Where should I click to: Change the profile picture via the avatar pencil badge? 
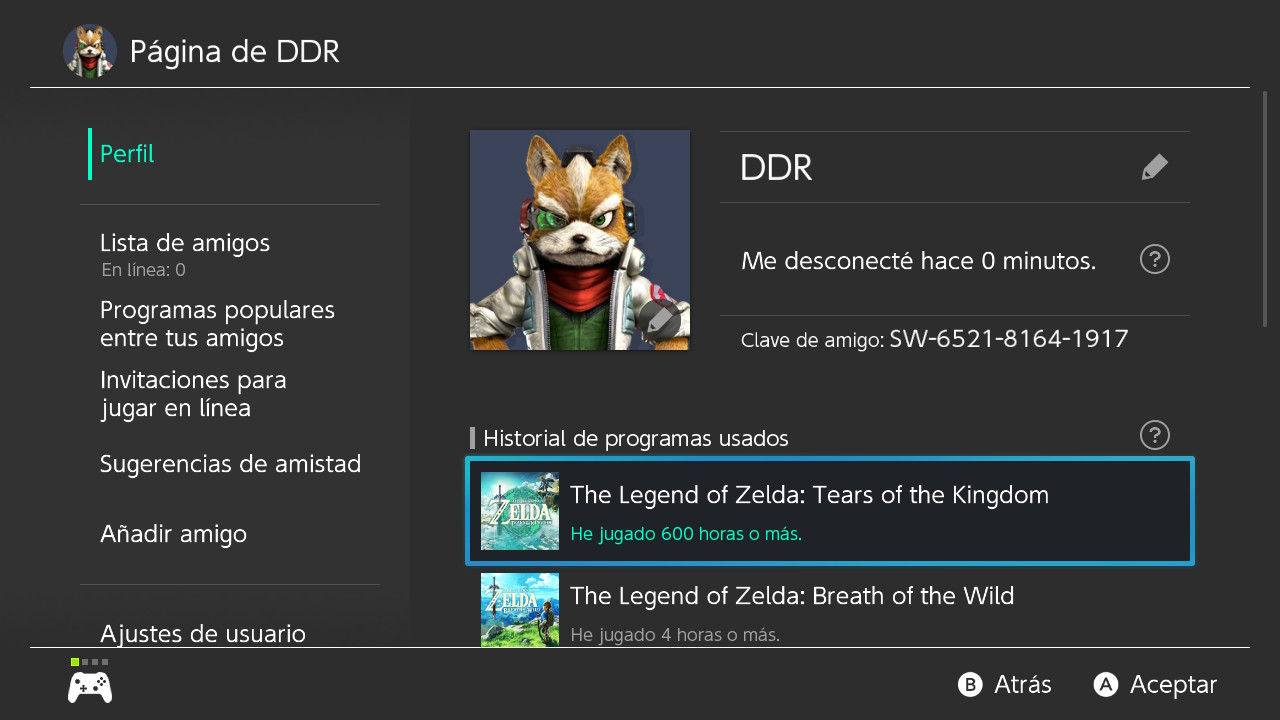point(659,320)
